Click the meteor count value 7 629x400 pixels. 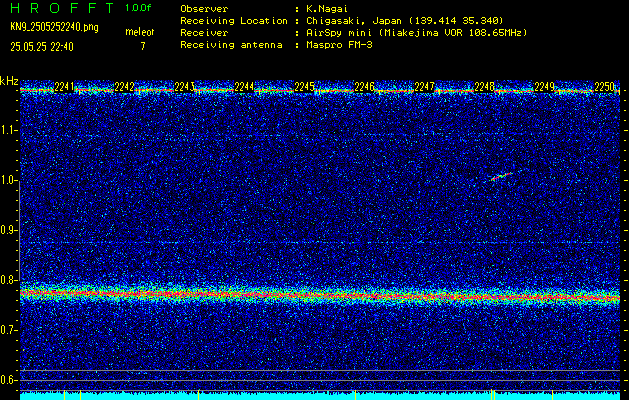pyautogui.click(x=142, y=46)
